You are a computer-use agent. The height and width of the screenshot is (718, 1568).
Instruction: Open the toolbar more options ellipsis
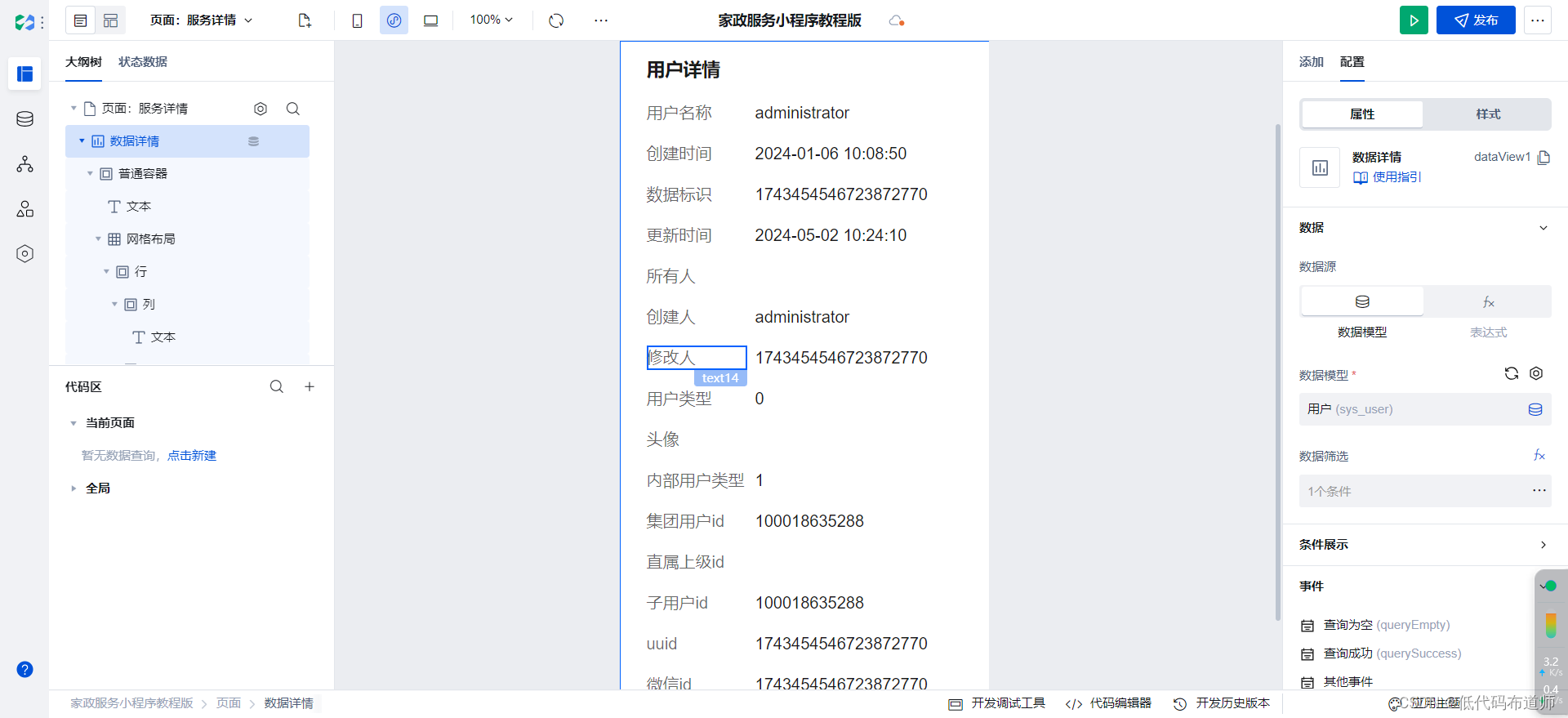(x=601, y=20)
